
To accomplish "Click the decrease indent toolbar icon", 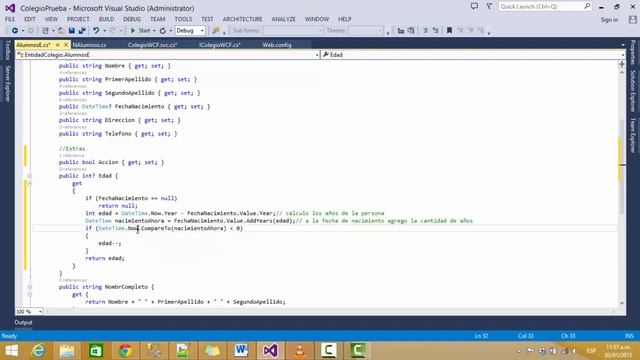I will pyautogui.click(x=401, y=31).
